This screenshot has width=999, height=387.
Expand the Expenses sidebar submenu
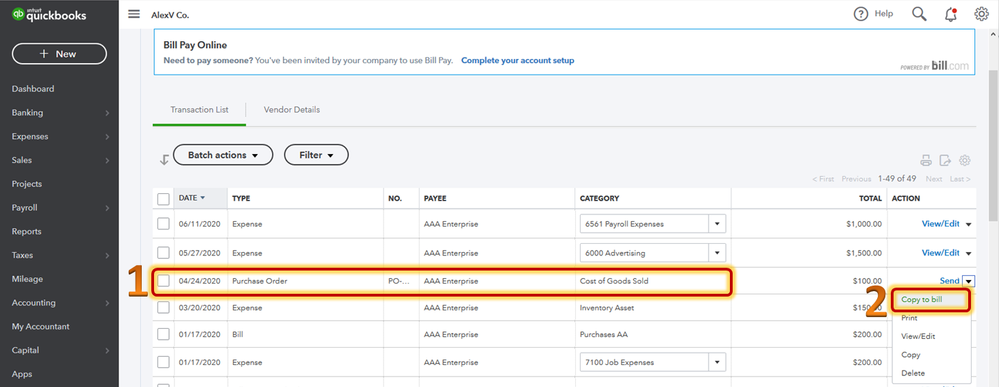click(107, 136)
